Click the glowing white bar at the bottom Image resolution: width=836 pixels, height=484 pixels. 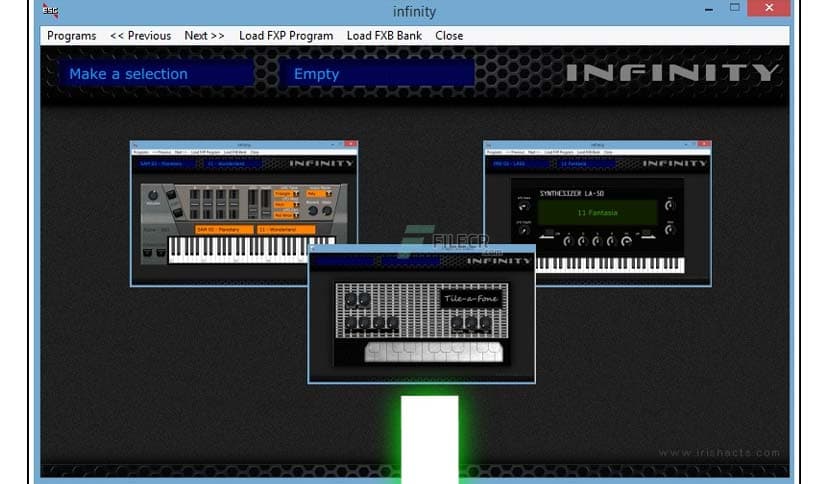(430, 438)
